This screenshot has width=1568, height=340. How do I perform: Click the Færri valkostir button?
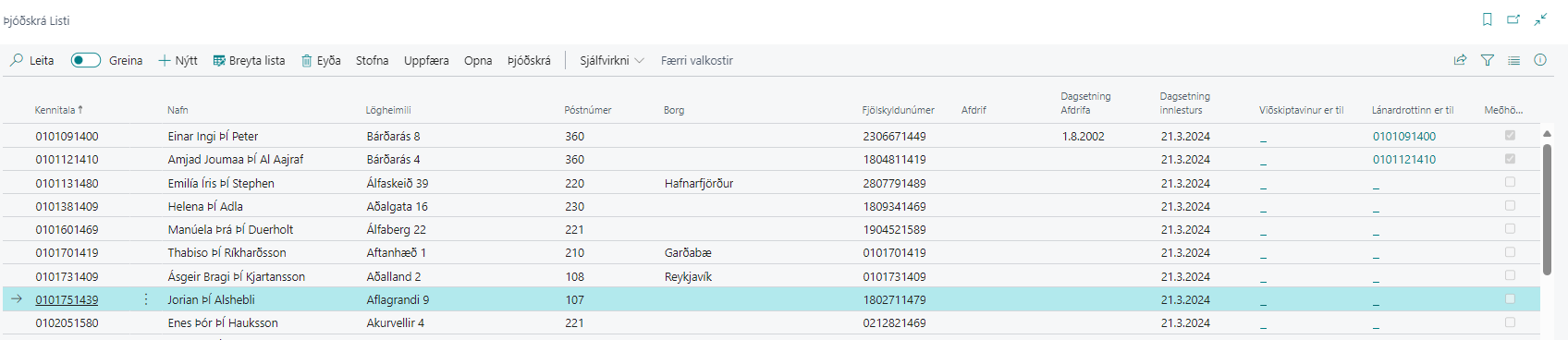click(696, 61)
